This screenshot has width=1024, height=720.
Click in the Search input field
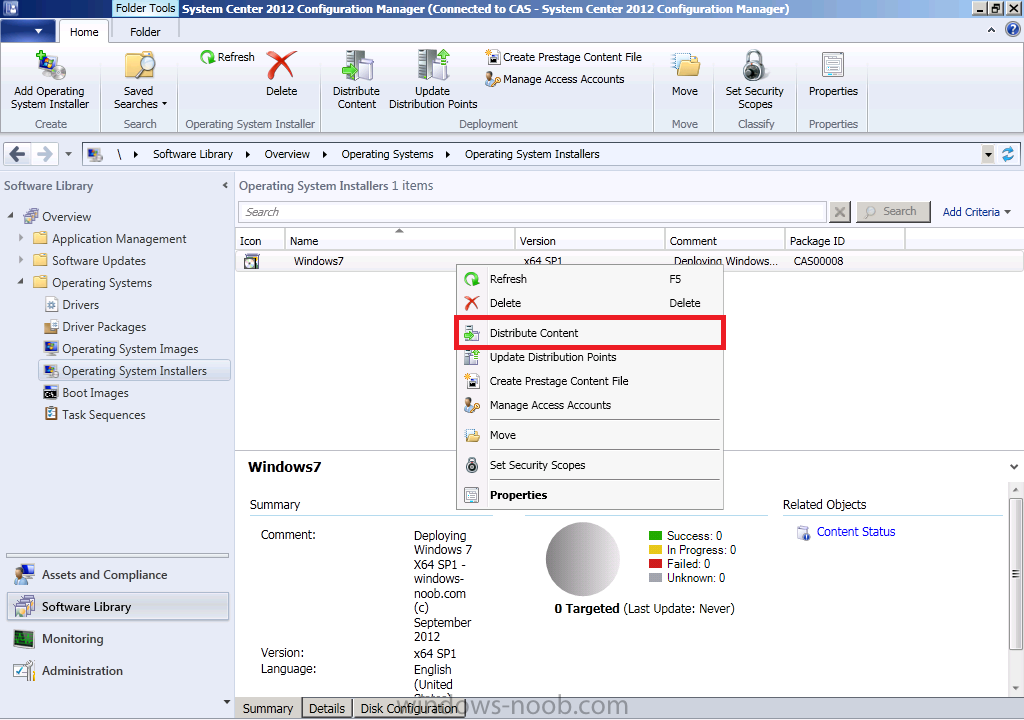[532, 212]
